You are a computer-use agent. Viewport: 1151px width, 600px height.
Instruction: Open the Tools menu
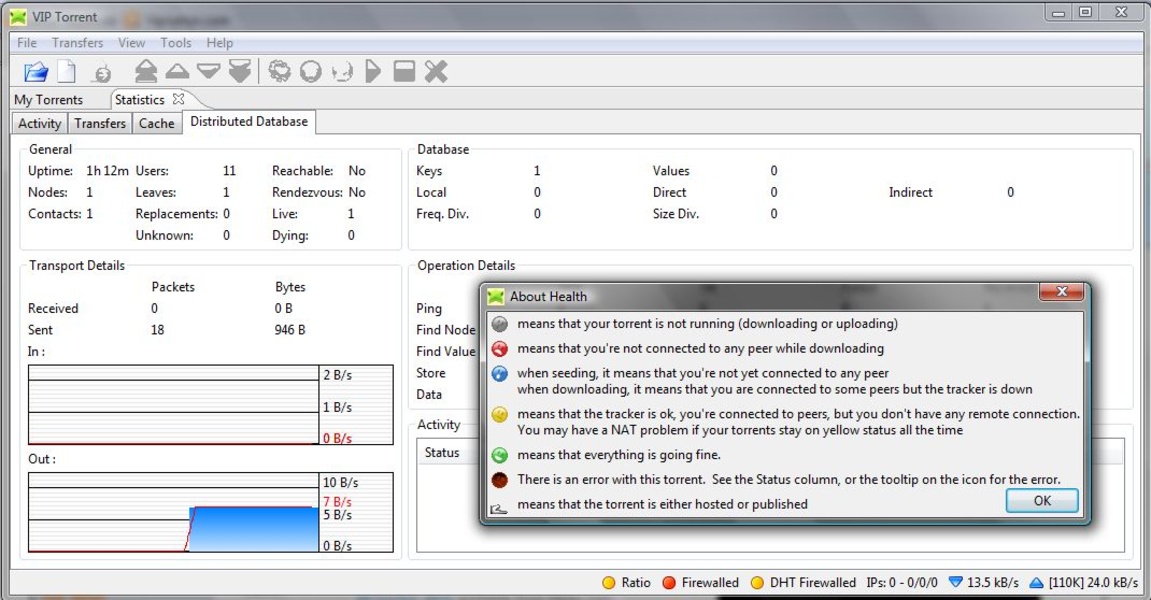(175, 43)
